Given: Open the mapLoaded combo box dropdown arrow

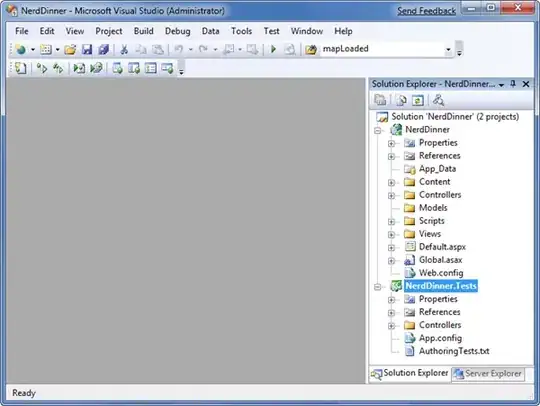Looking at the screenshot, I should 448,50.
